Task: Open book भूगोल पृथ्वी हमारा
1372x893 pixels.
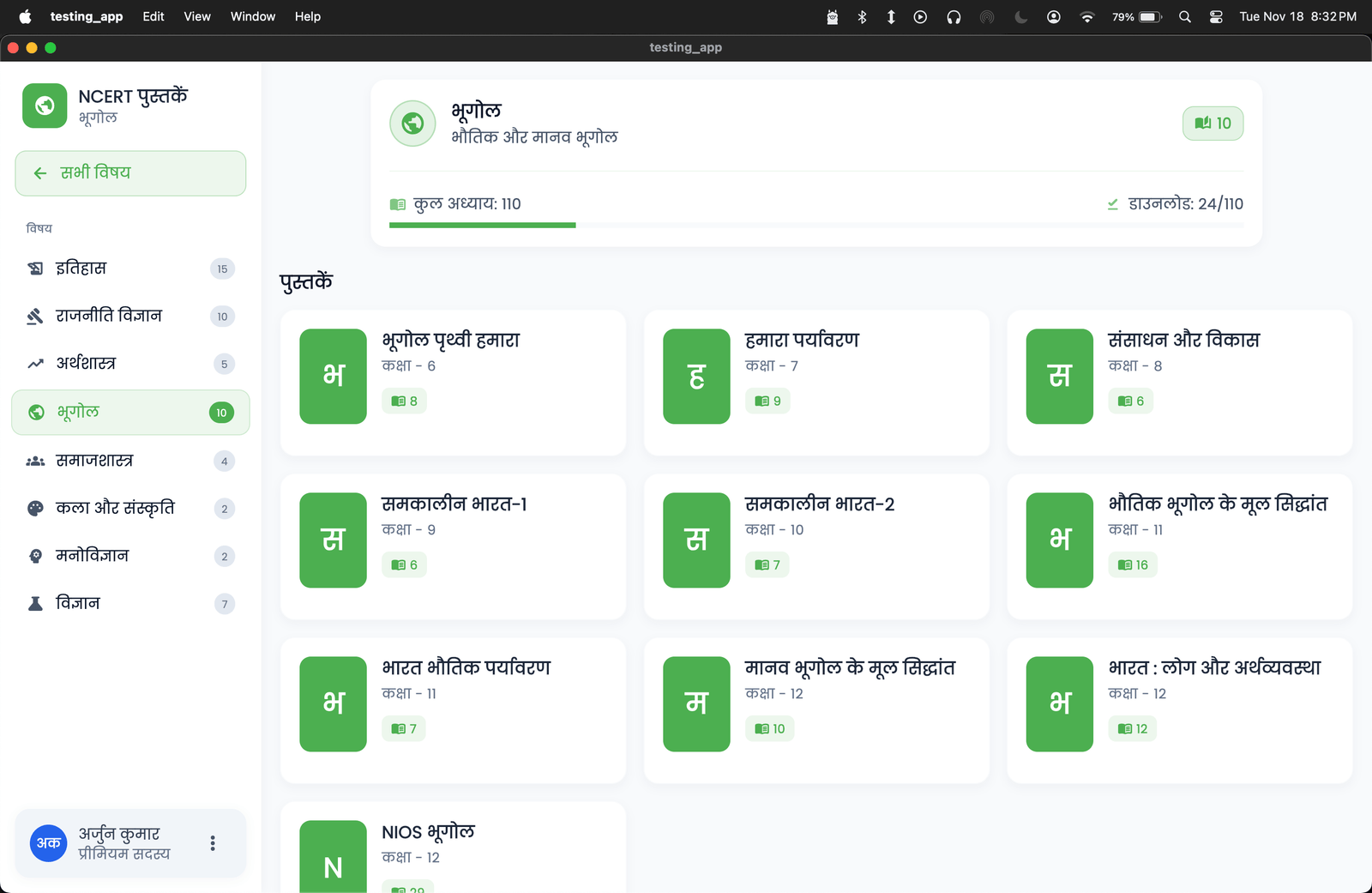Action: coord(453,383)
